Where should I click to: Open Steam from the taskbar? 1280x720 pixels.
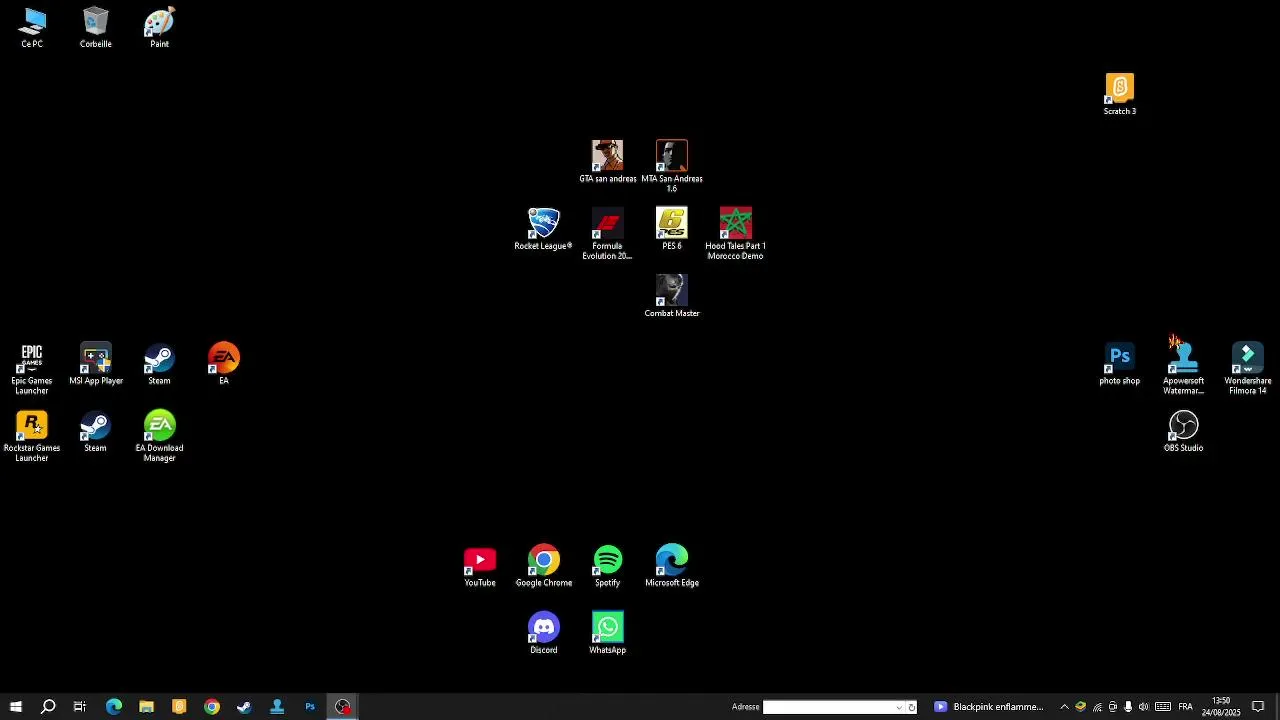(244, 707)
